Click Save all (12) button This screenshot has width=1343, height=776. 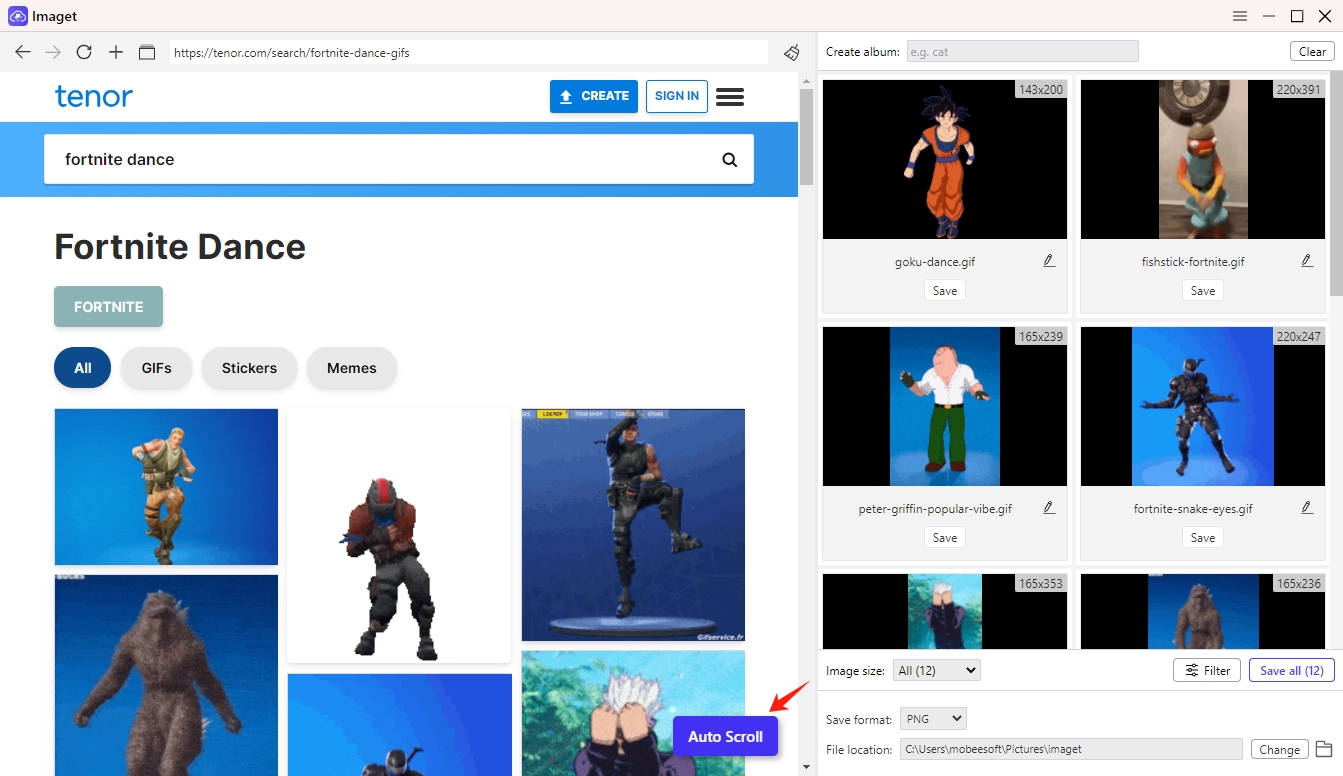[1292, 670]
